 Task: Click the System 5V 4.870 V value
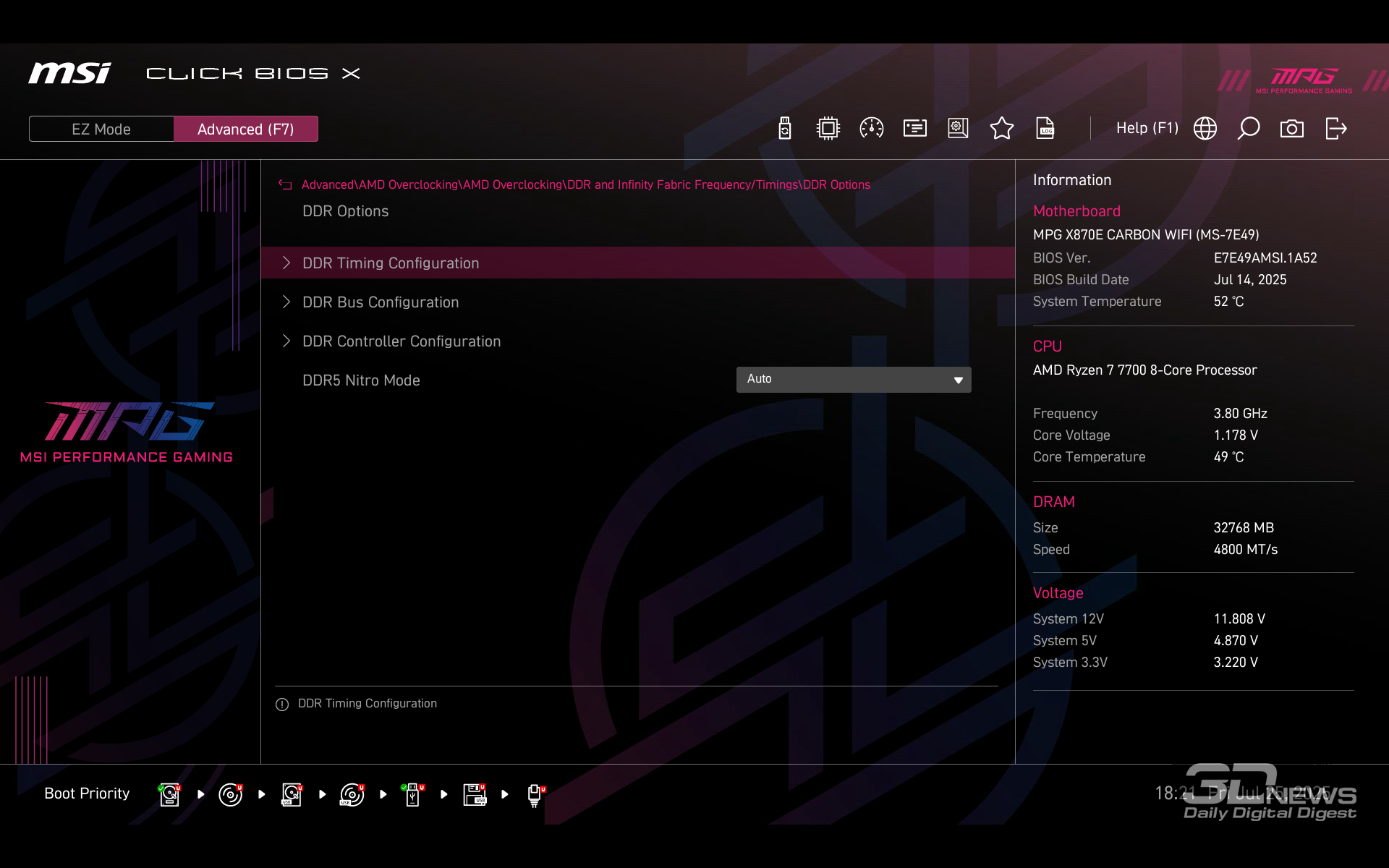1236,640
